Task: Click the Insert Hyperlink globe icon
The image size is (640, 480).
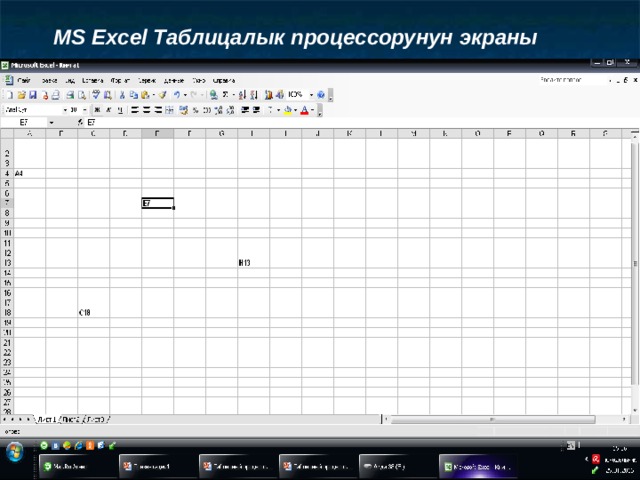Action: (213, 95)
